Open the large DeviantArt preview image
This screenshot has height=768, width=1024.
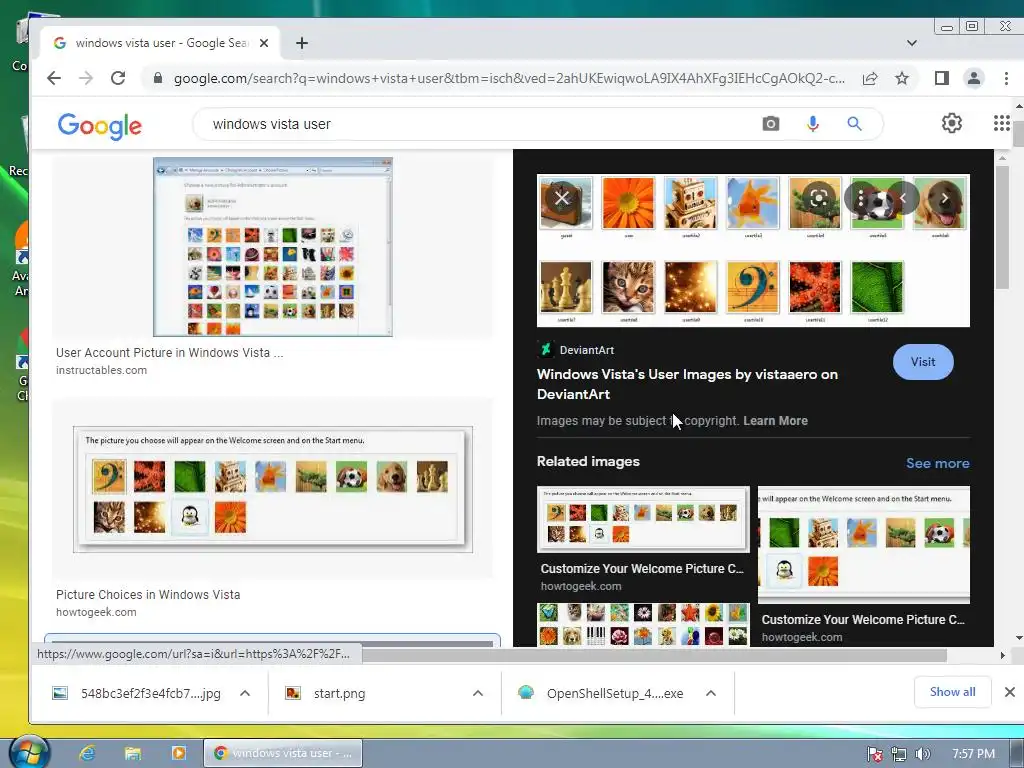click(753, 250)
